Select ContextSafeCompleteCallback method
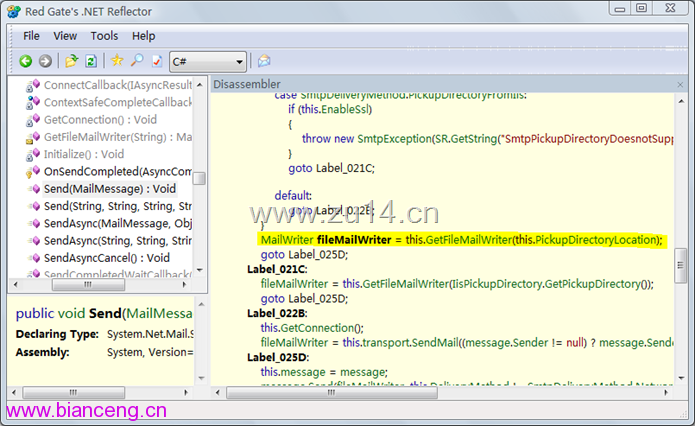695x426 pixels. 118,102
